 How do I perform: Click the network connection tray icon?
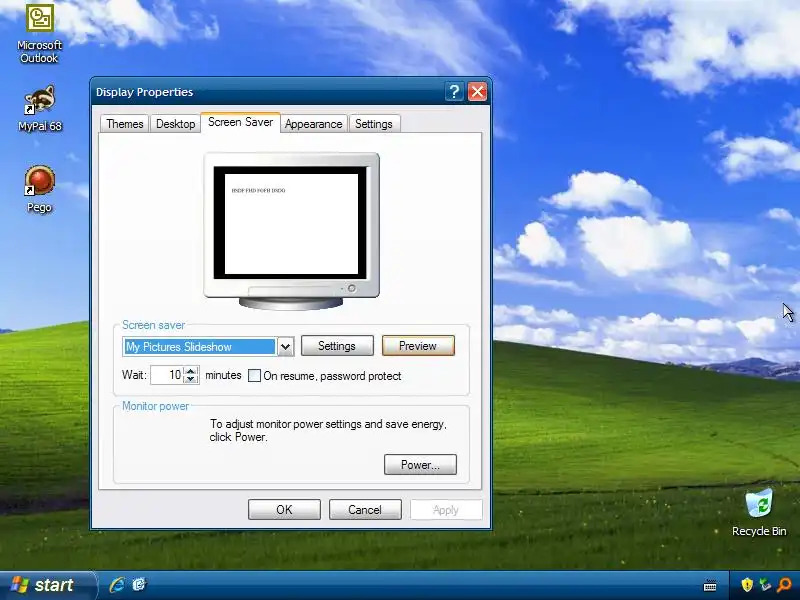[x=765, y=585]
